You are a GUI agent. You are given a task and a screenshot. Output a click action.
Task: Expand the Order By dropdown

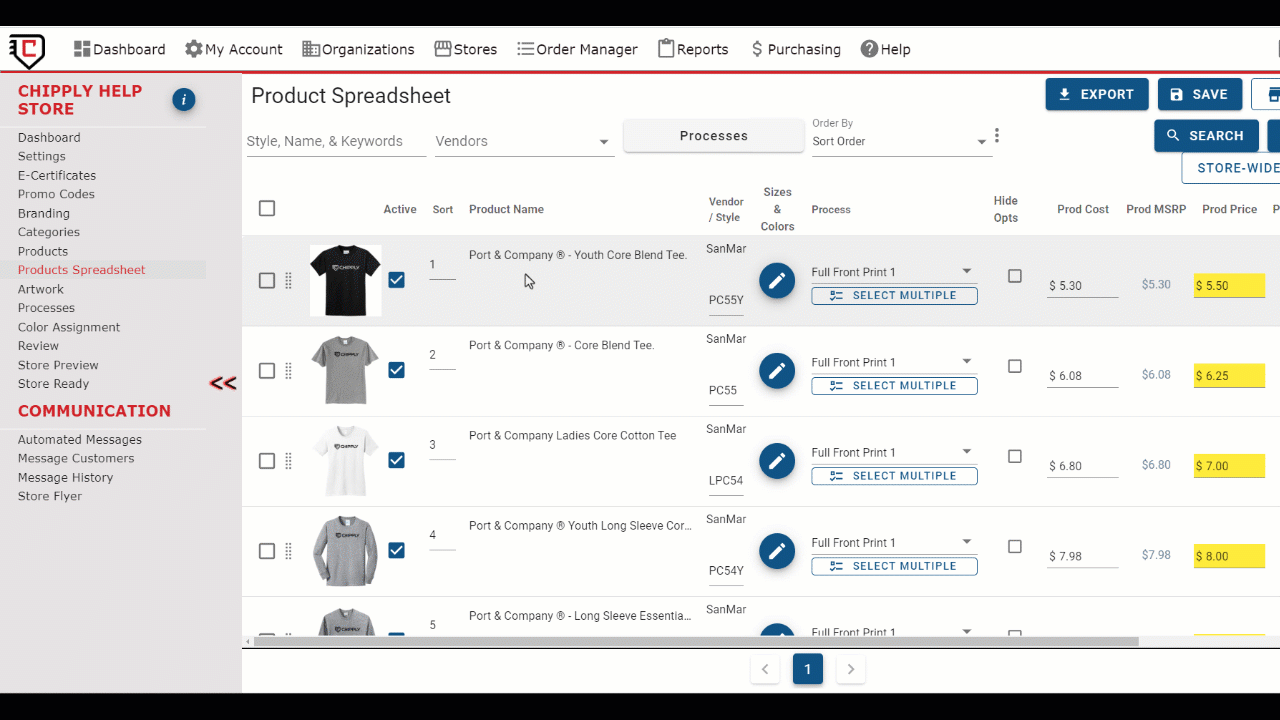[x=902, y=141]
